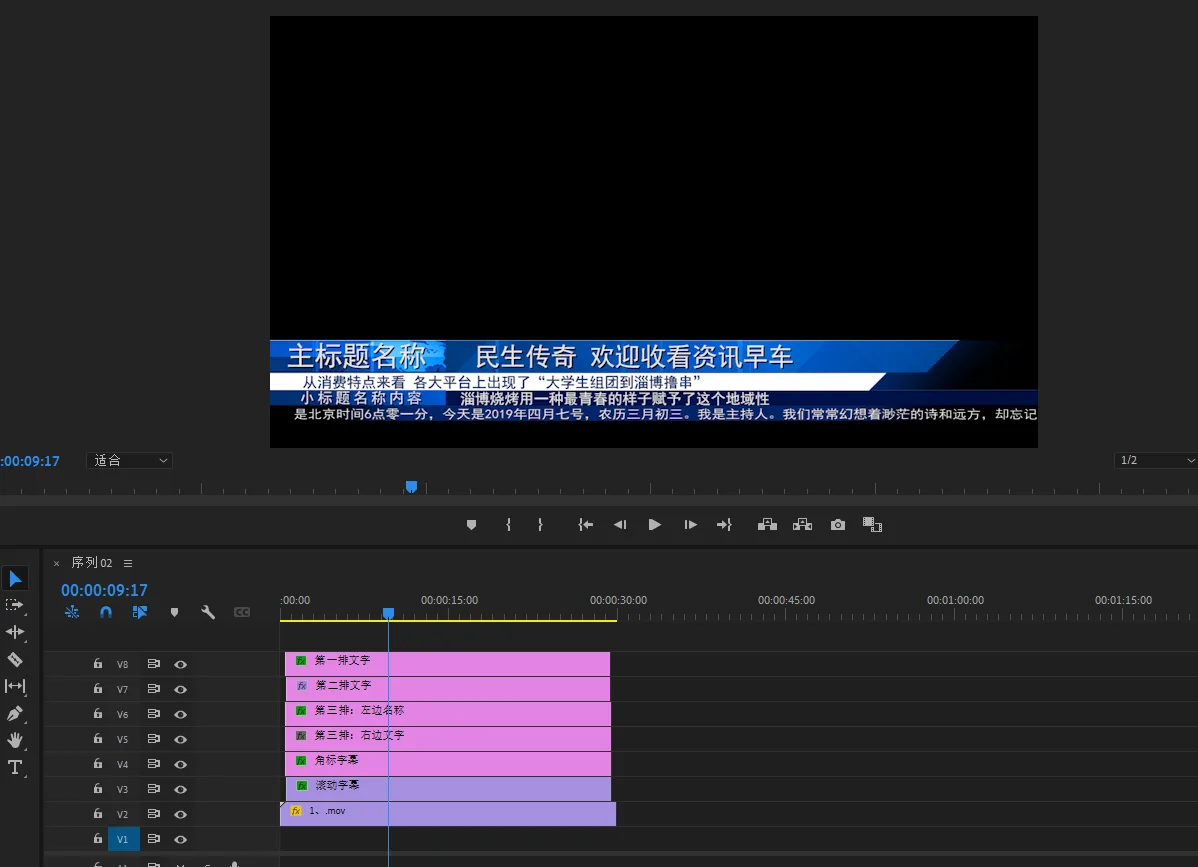Choose the Track Select Forward tool
This screenshot has height=867, width=1198.
pyautogui.click(x=15, y=605)
